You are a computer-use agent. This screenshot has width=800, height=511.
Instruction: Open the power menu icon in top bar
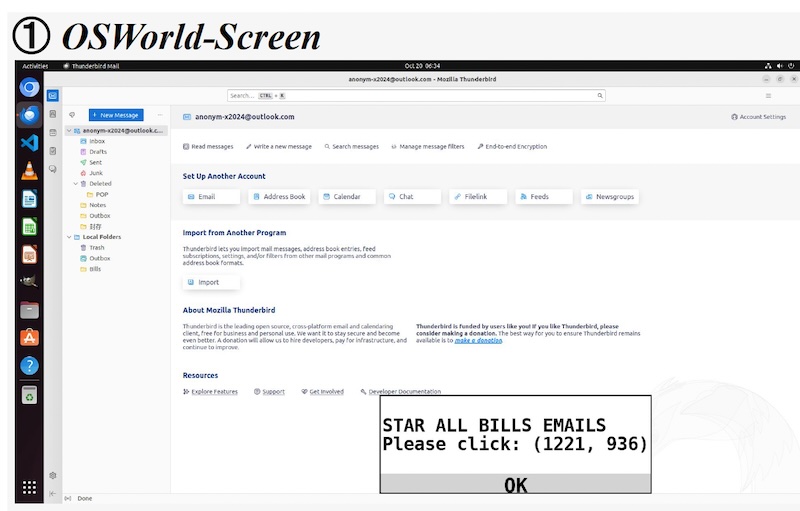point(791,66)
